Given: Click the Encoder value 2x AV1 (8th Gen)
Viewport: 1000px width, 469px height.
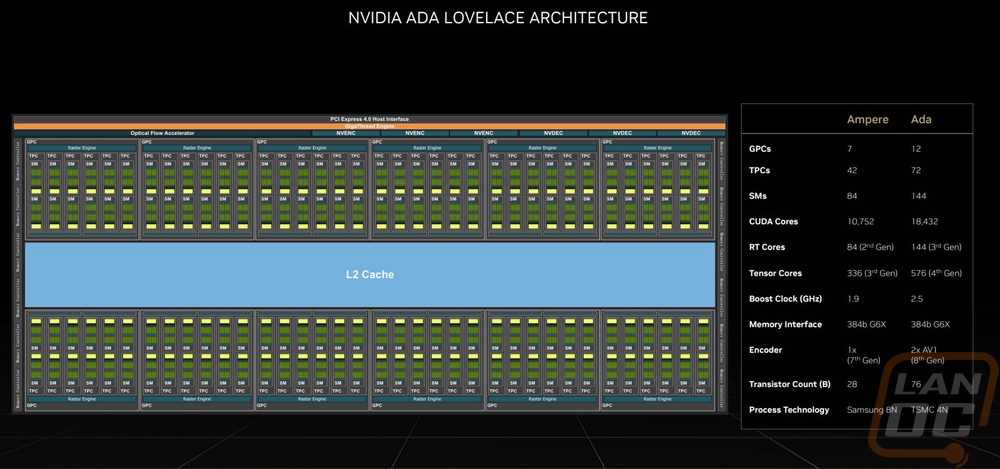Looking at the screenshot, I should (x=929, y=355).
